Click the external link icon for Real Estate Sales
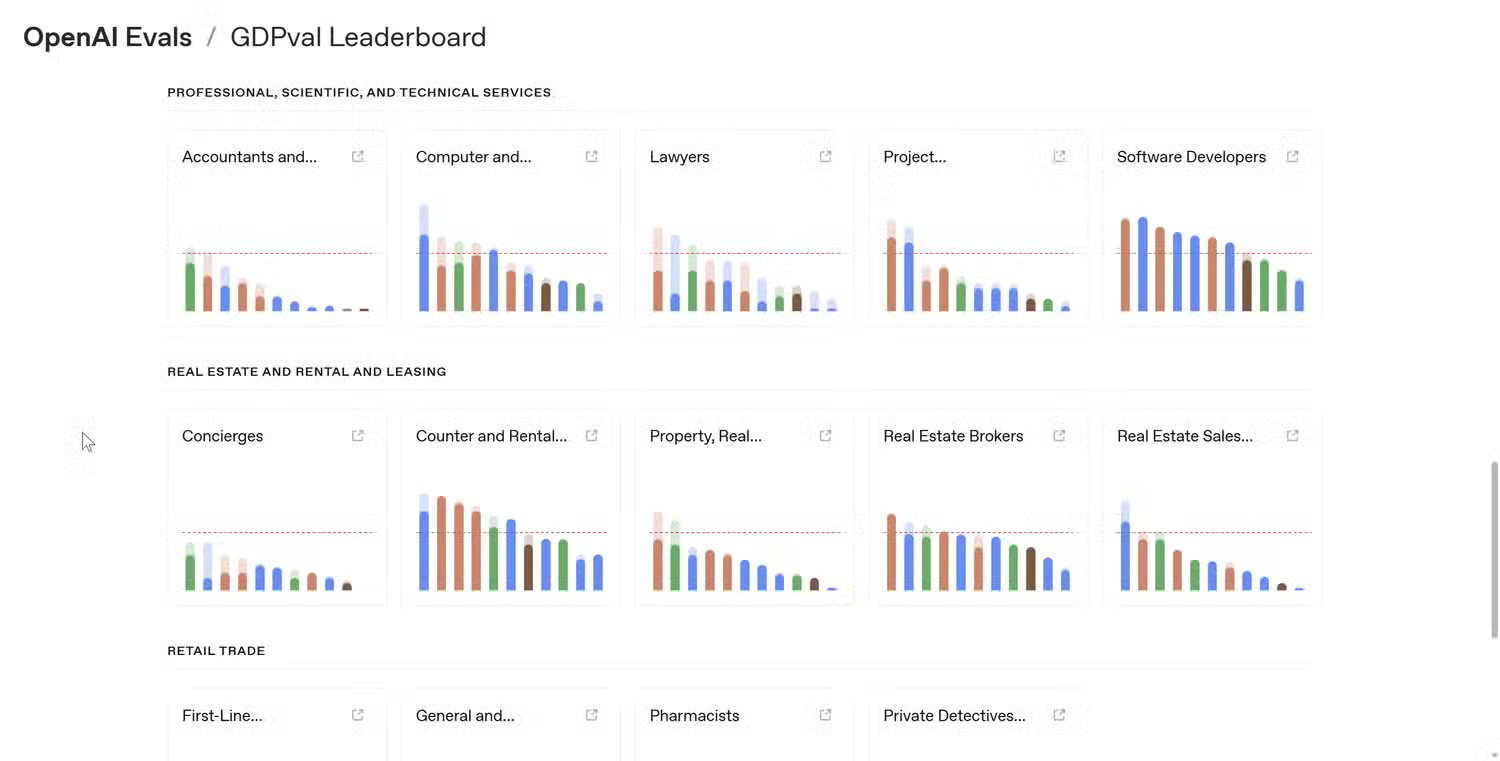1500x761 pixels. (x=1292, y=435)
